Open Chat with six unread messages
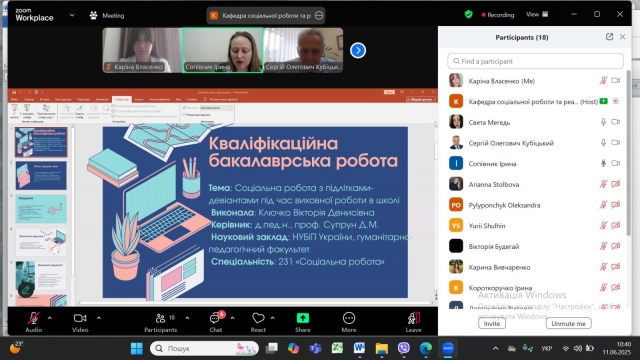640x360 pixels. tap(216, 322)
